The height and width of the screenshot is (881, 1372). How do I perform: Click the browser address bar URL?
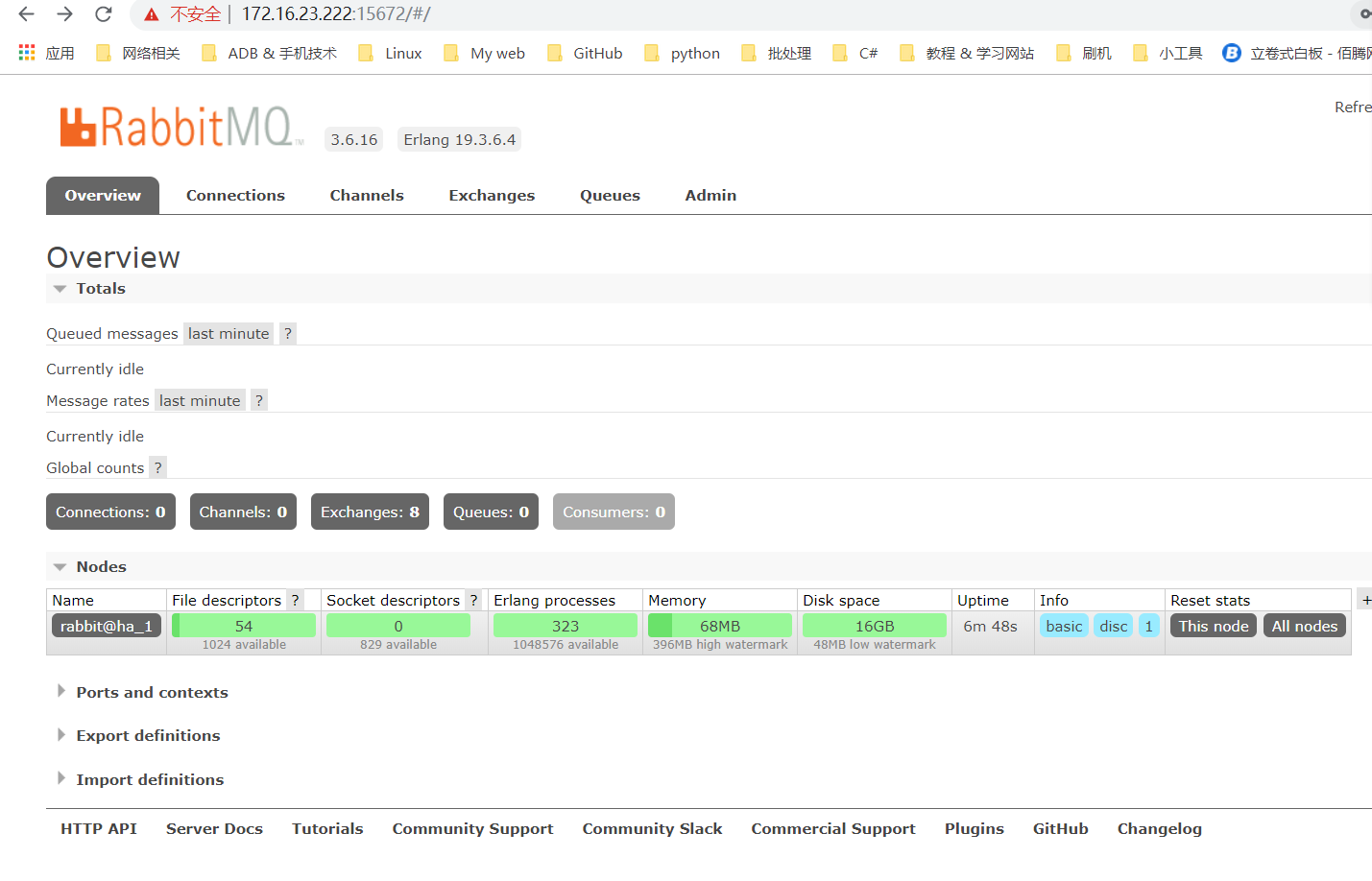click(336, 14)
